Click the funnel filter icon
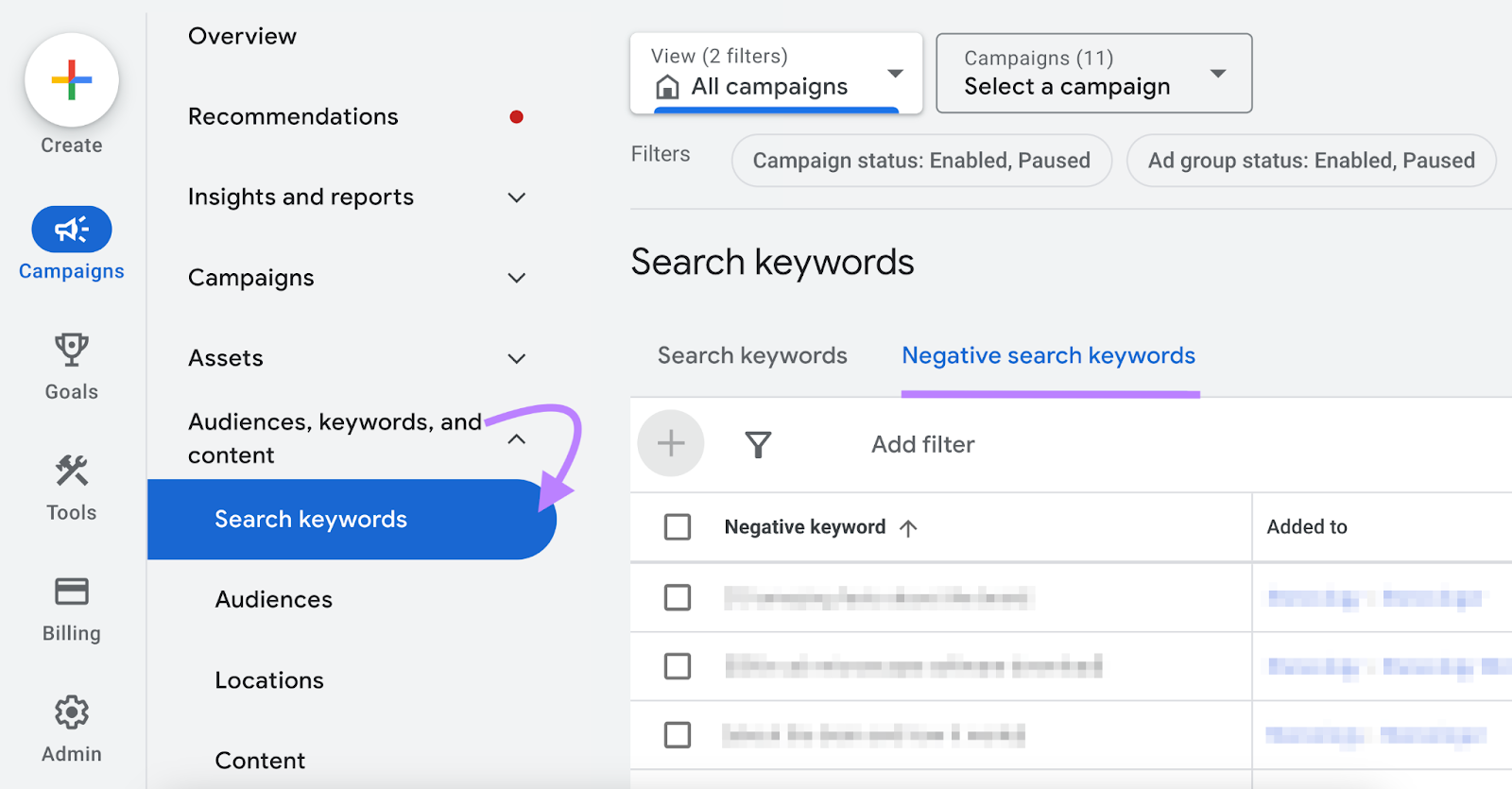The width and height of the screenshot is (1512, 789). coord(758,444)
